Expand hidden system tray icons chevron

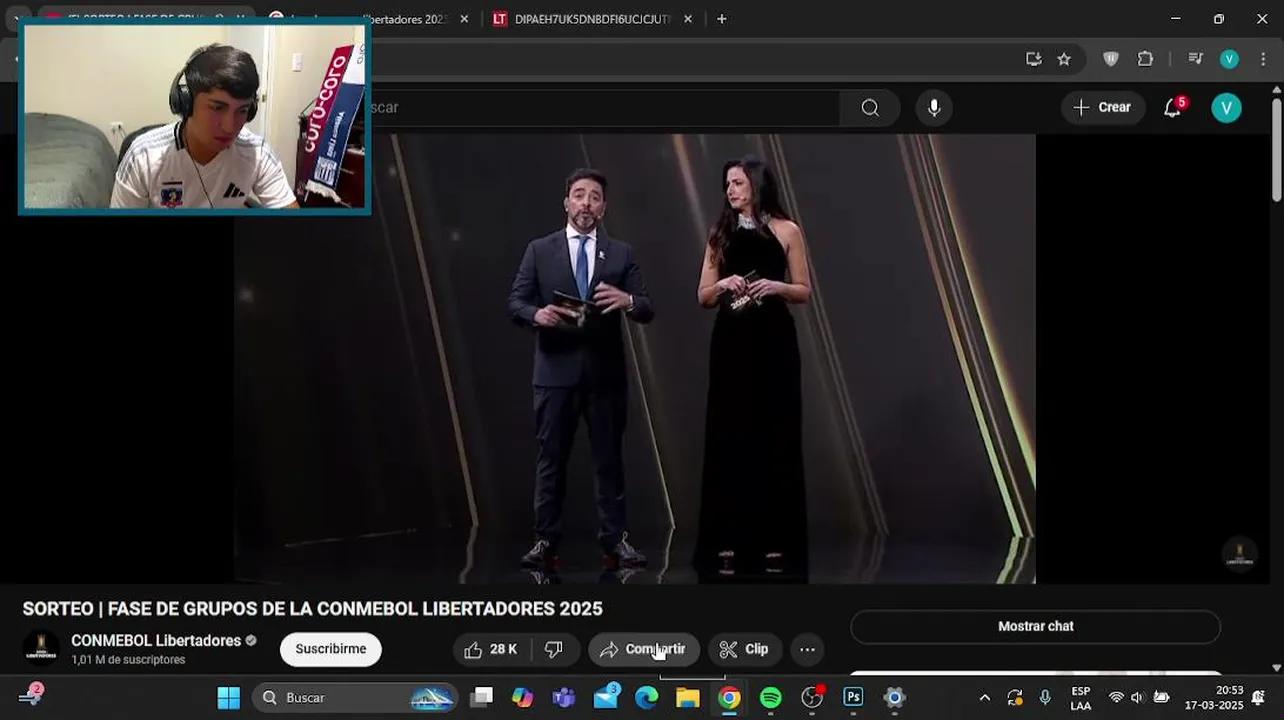(x=984, y=698)
